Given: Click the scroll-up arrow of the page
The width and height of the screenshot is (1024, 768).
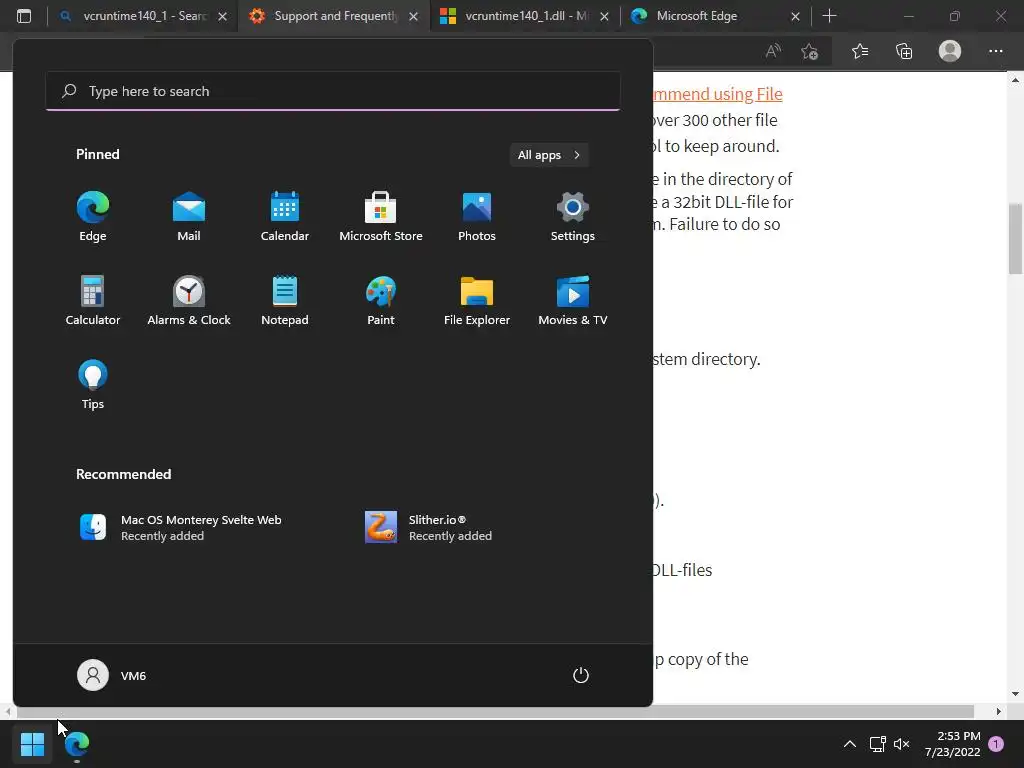Looking at the screenshot, I should [1015, 80].
